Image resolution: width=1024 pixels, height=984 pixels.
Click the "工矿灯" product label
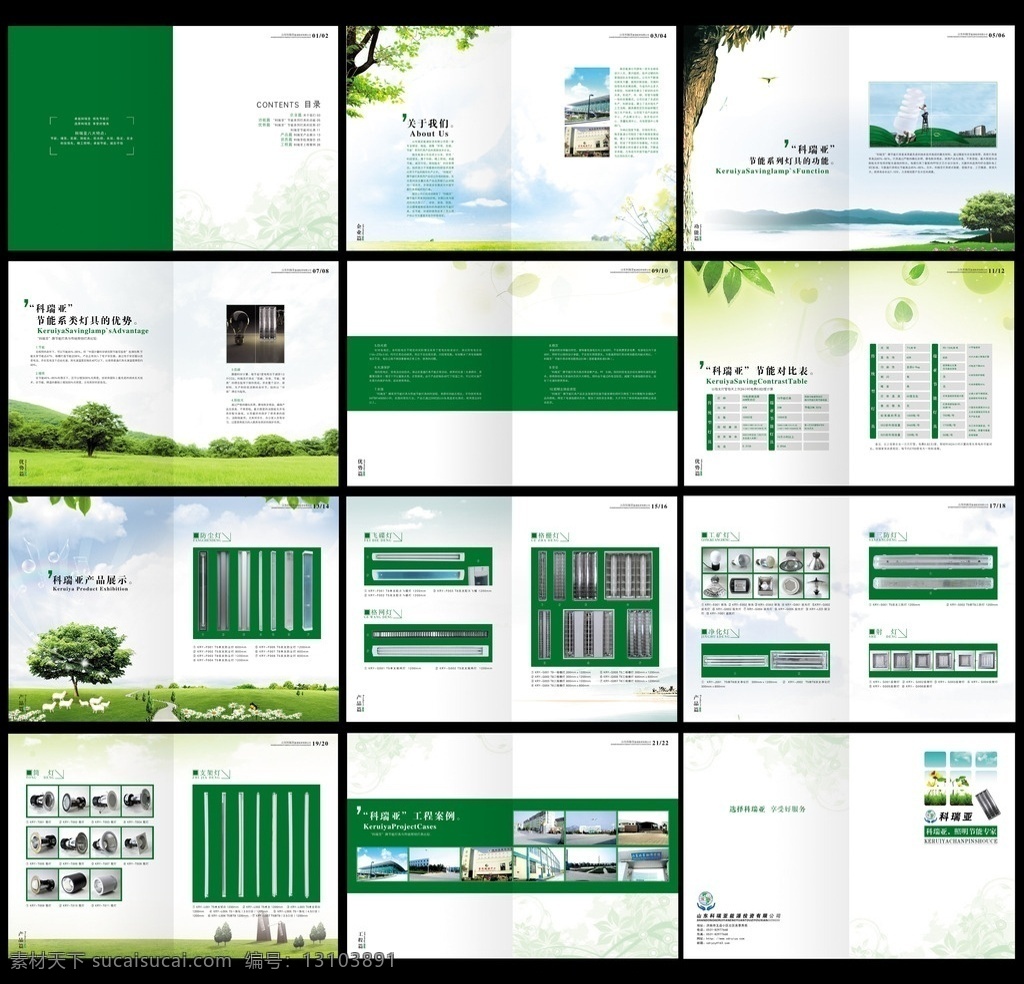pyautogui.click(x=719, y=536)
